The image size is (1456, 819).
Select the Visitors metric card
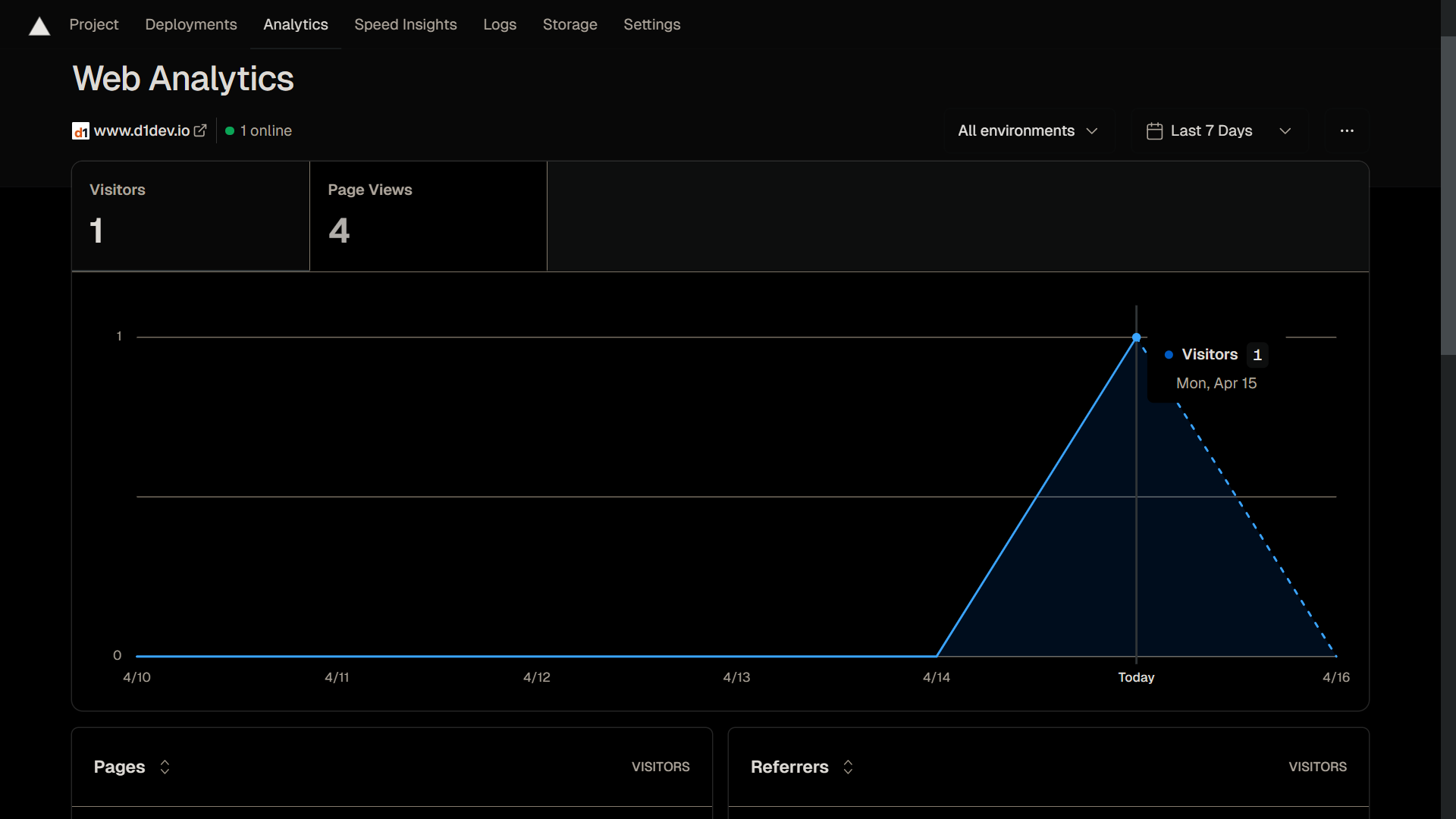190,216
